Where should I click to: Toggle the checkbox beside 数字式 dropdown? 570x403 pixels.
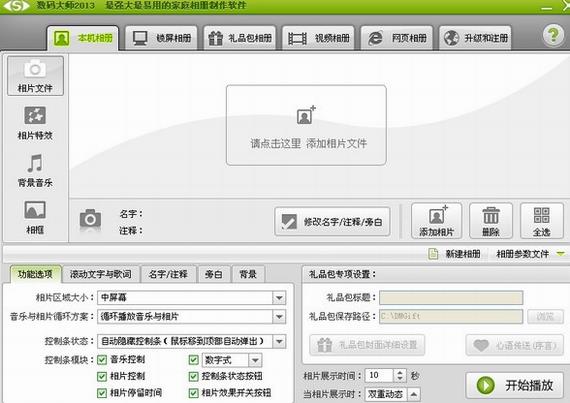pos(193,360)
